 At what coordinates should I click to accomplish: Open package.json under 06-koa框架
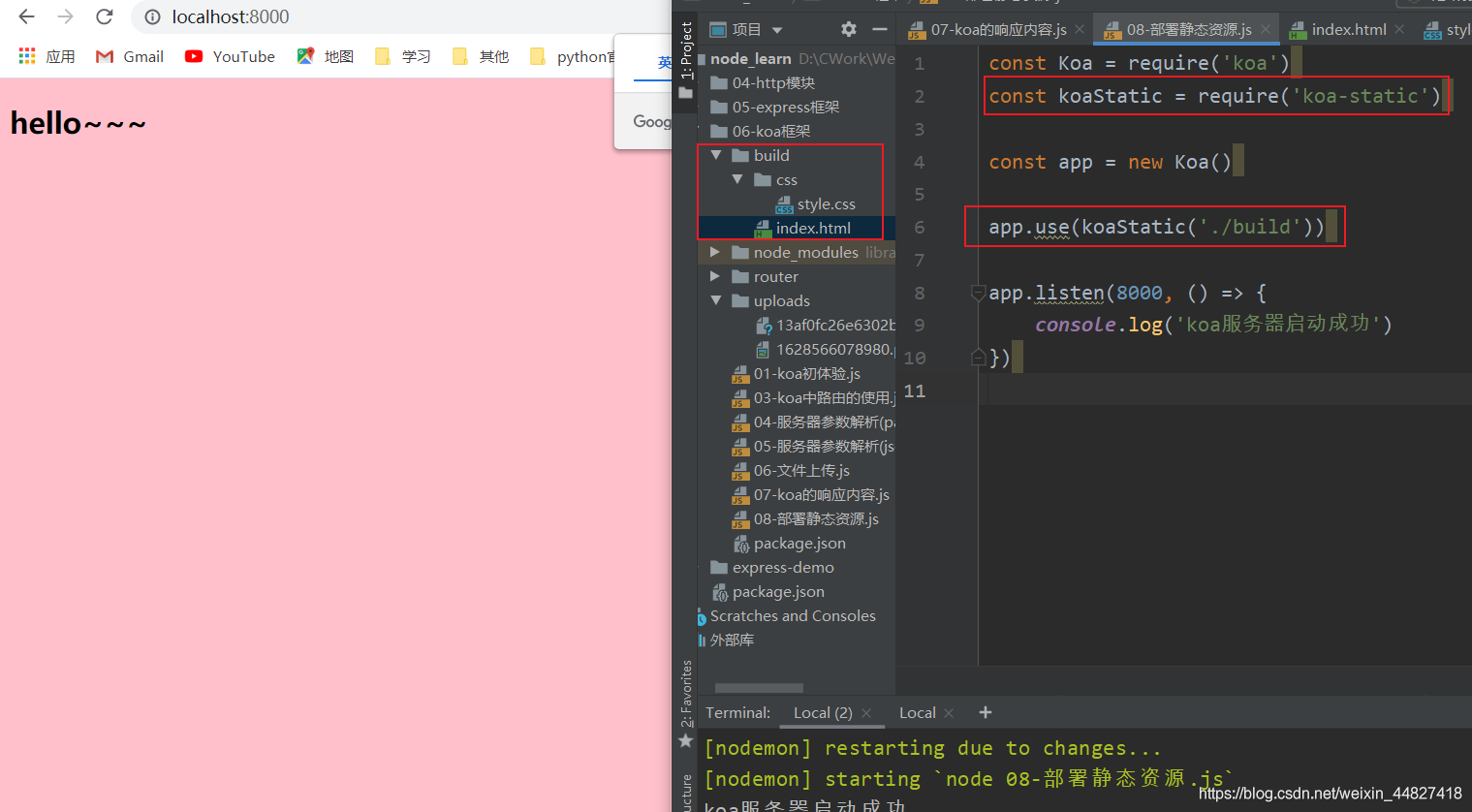790,543
